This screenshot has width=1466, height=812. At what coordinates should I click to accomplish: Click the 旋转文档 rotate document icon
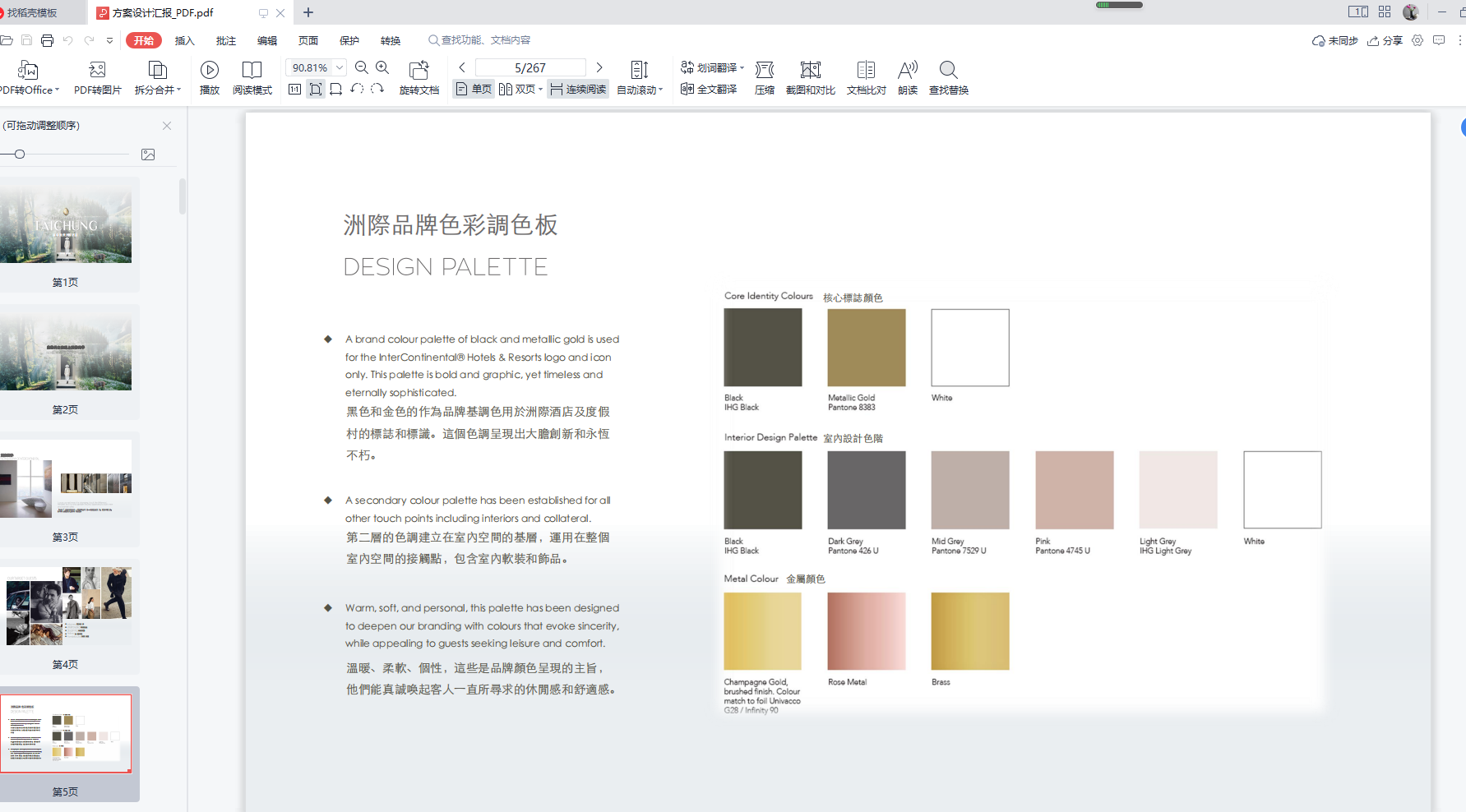[x=419, y=70]
